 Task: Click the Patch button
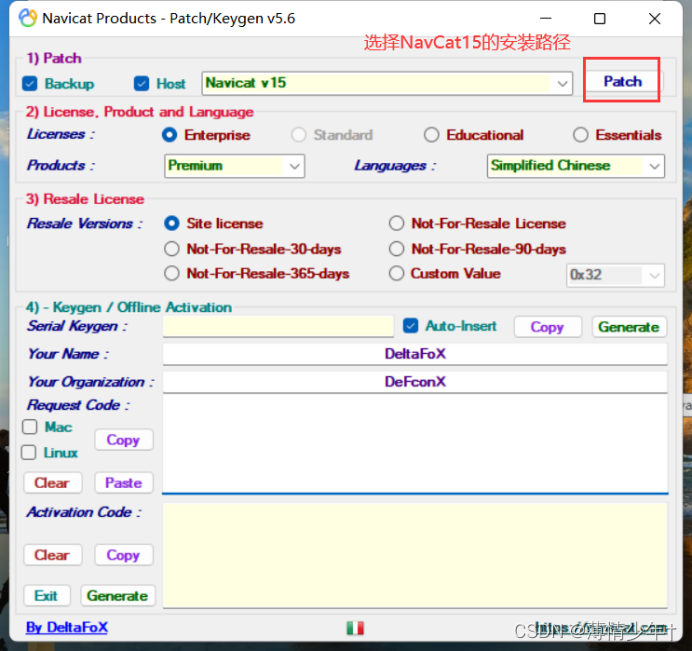pyautogui.click(x=622, y=81)
